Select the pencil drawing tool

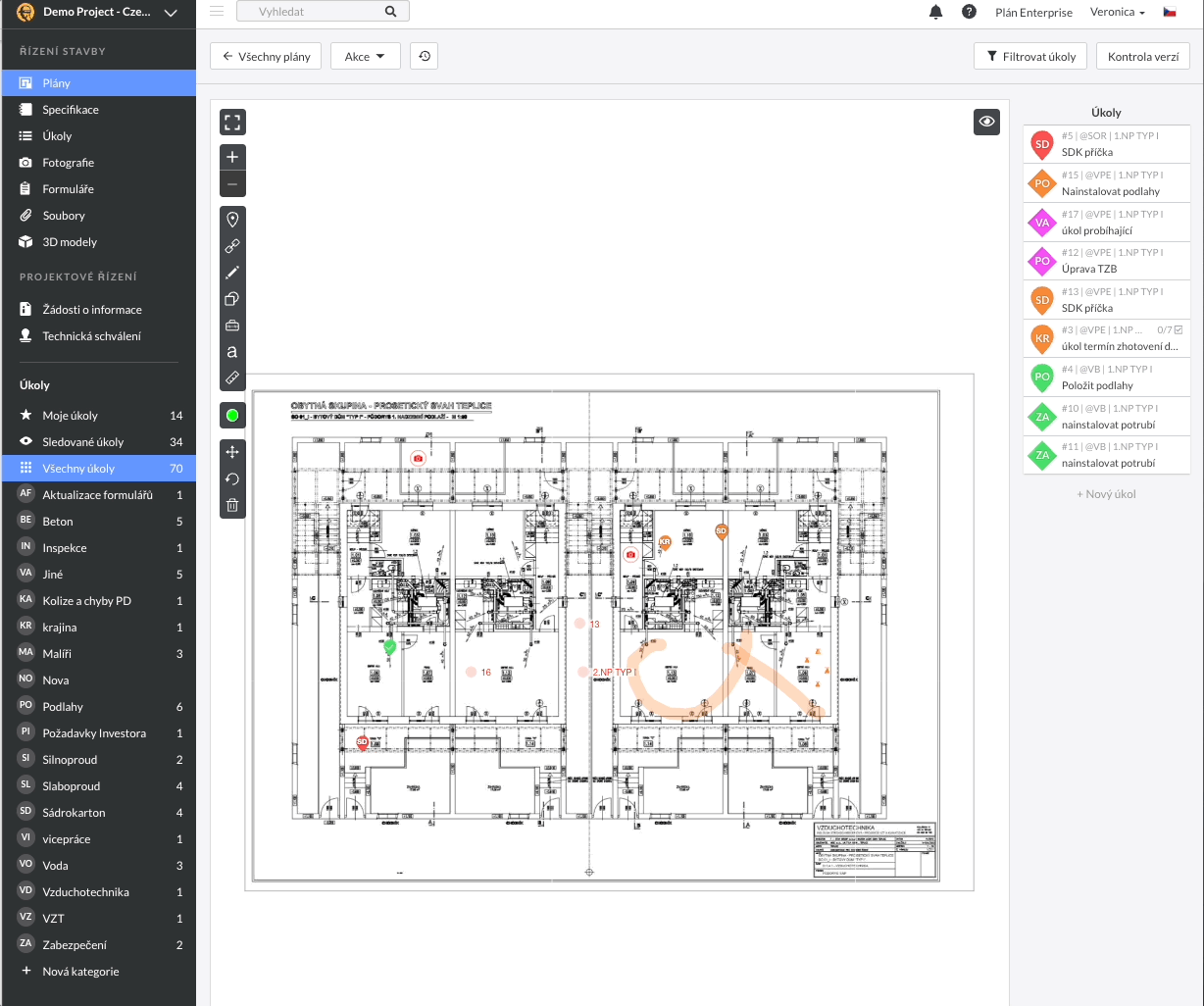coord(232,273)
